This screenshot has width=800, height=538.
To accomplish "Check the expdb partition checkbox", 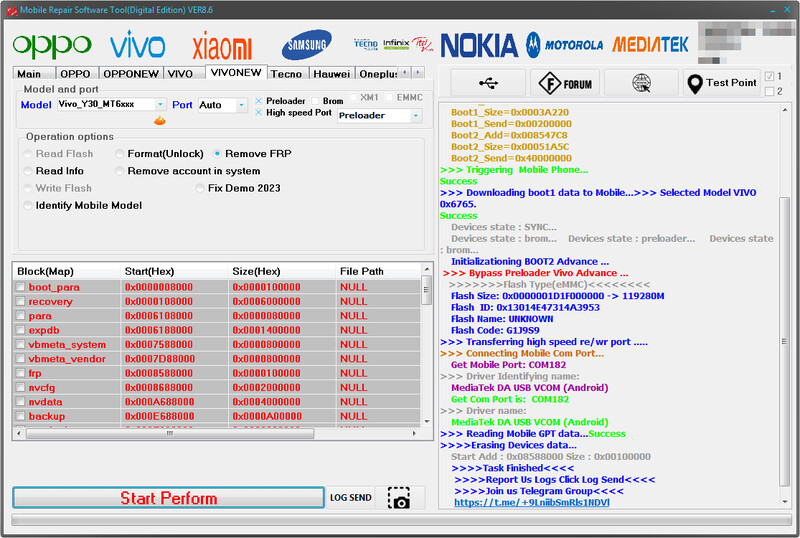I will 20,330.
